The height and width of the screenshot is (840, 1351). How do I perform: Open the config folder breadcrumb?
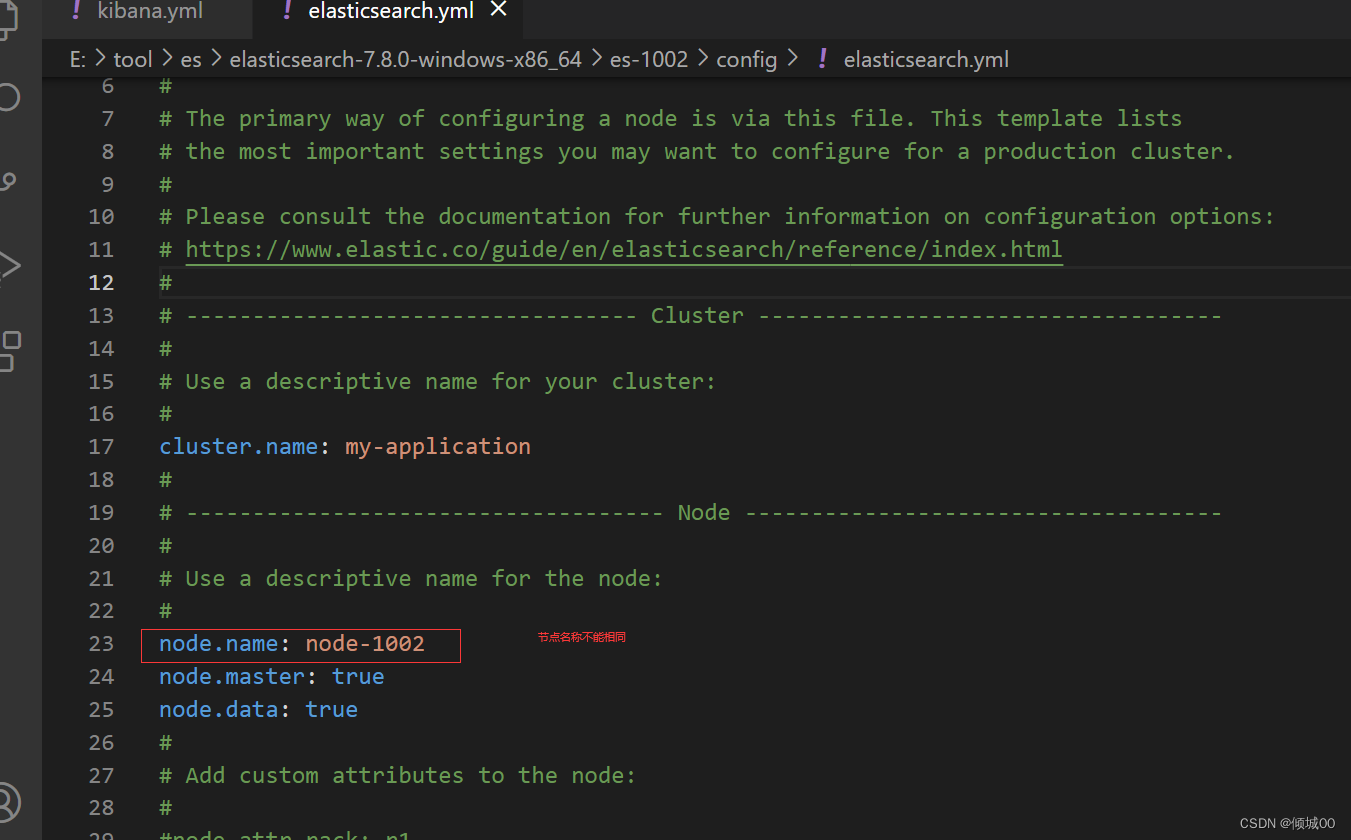[746, 60]
